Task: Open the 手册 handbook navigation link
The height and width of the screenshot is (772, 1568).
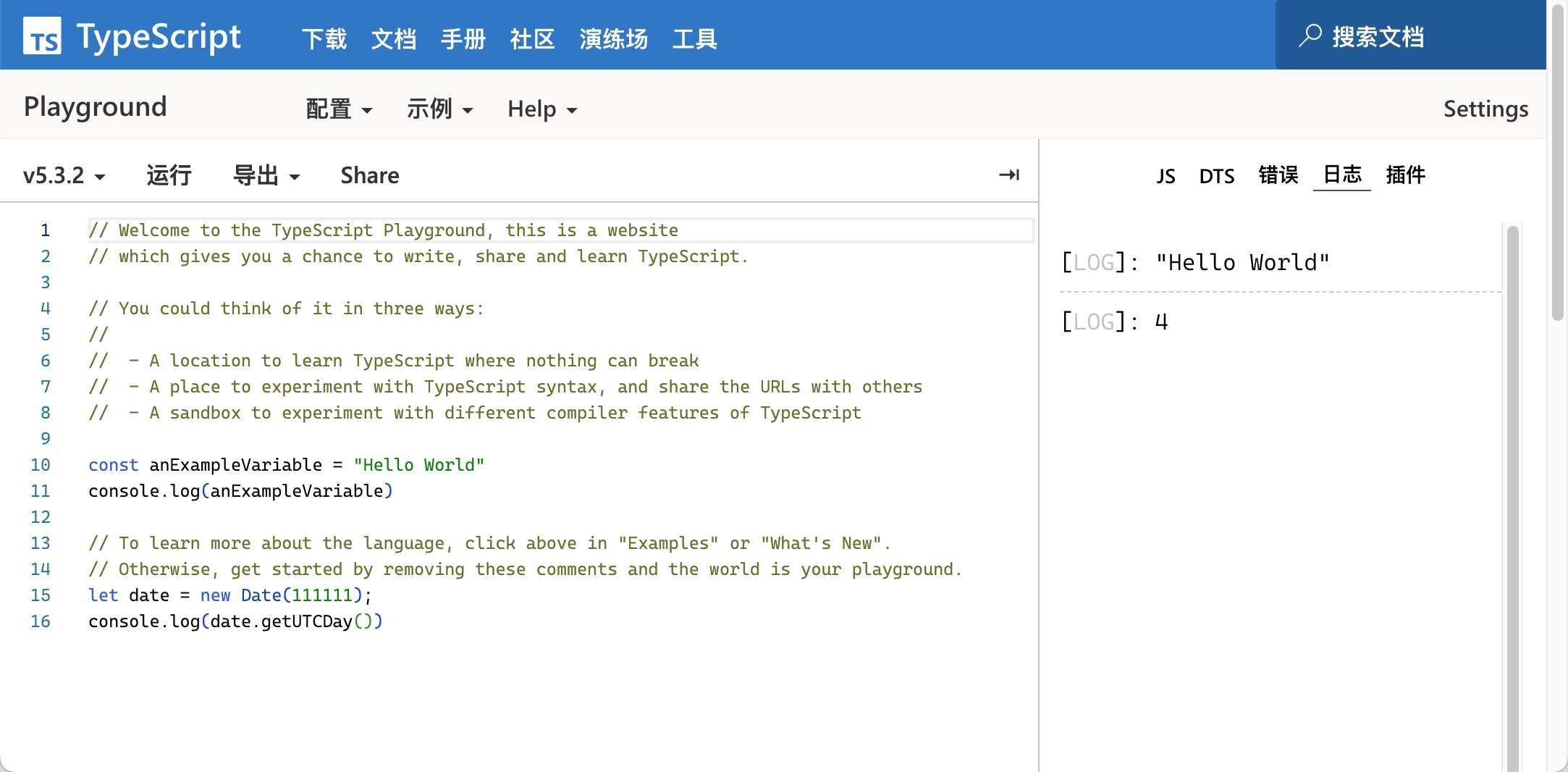Action: click(463, 38)
